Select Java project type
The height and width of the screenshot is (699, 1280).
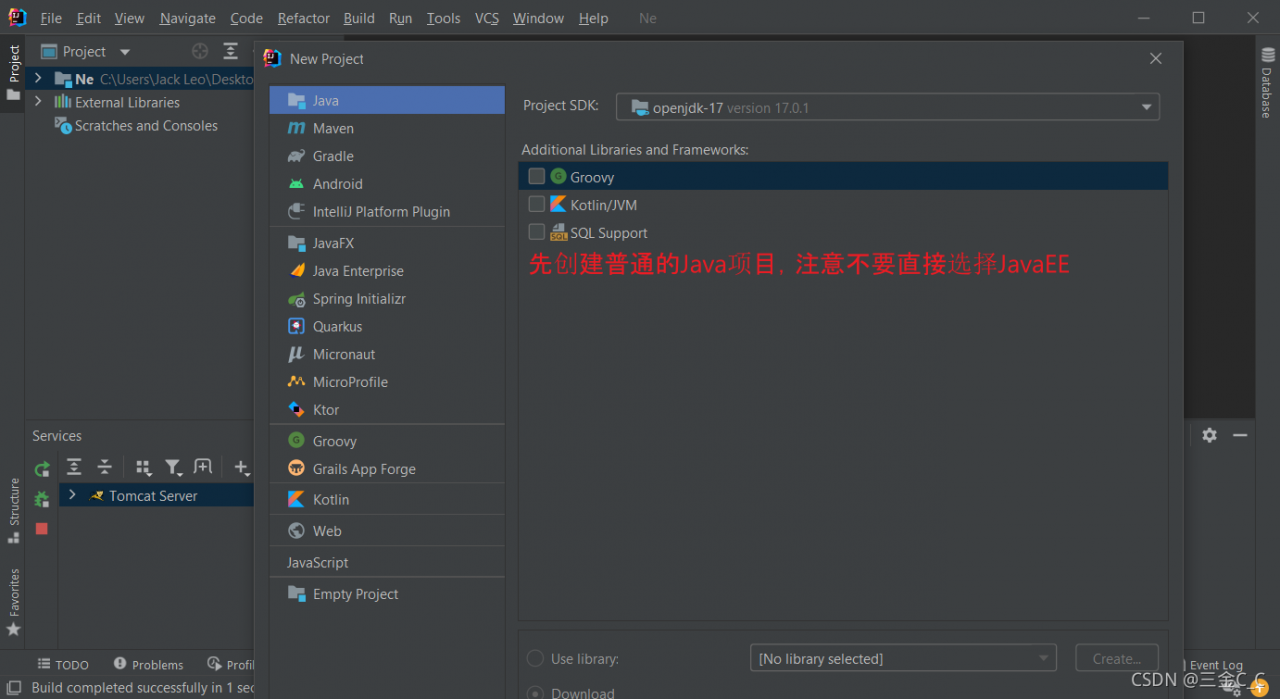387,100
